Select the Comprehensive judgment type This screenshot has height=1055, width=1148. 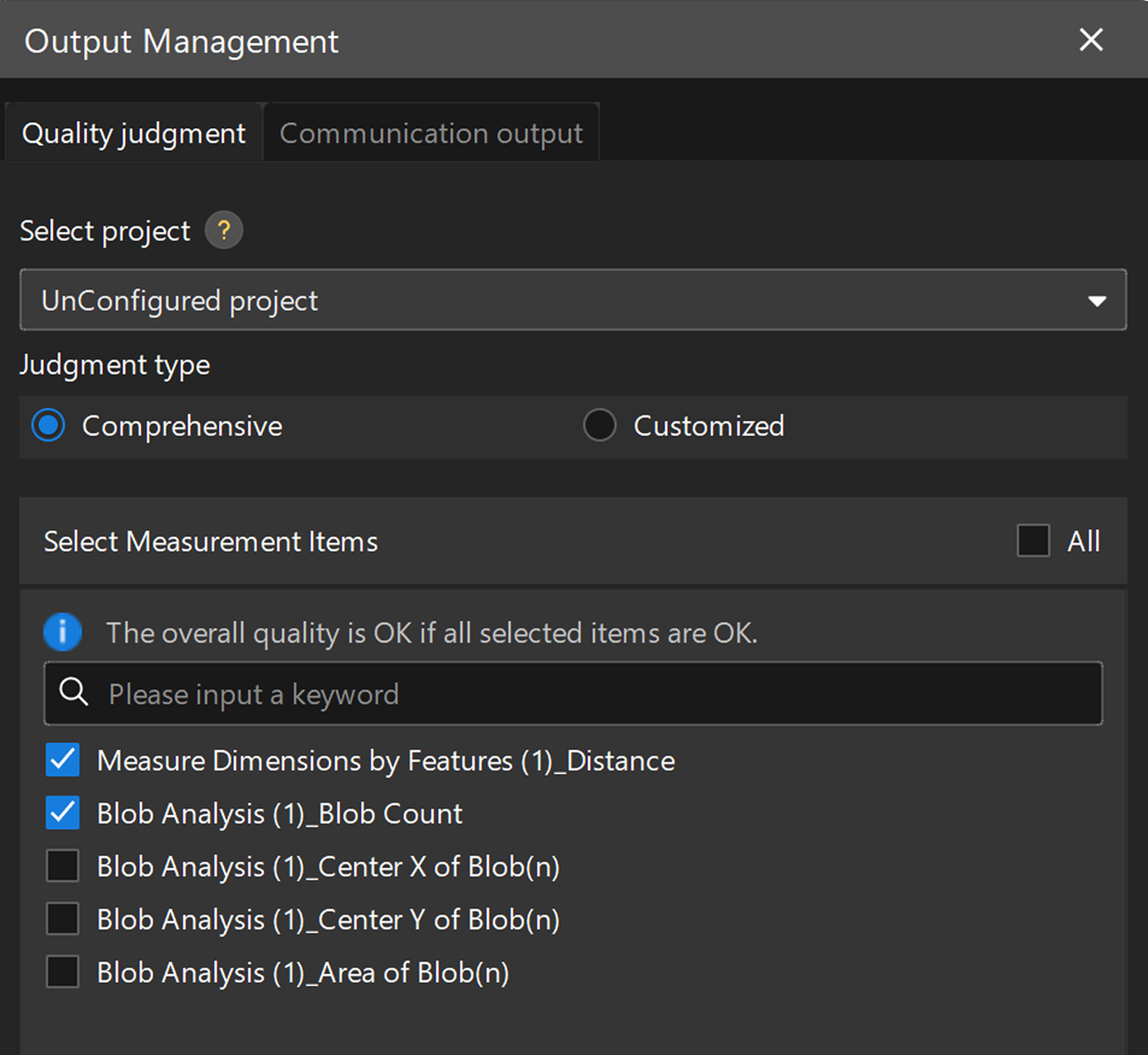coord(49,425)
